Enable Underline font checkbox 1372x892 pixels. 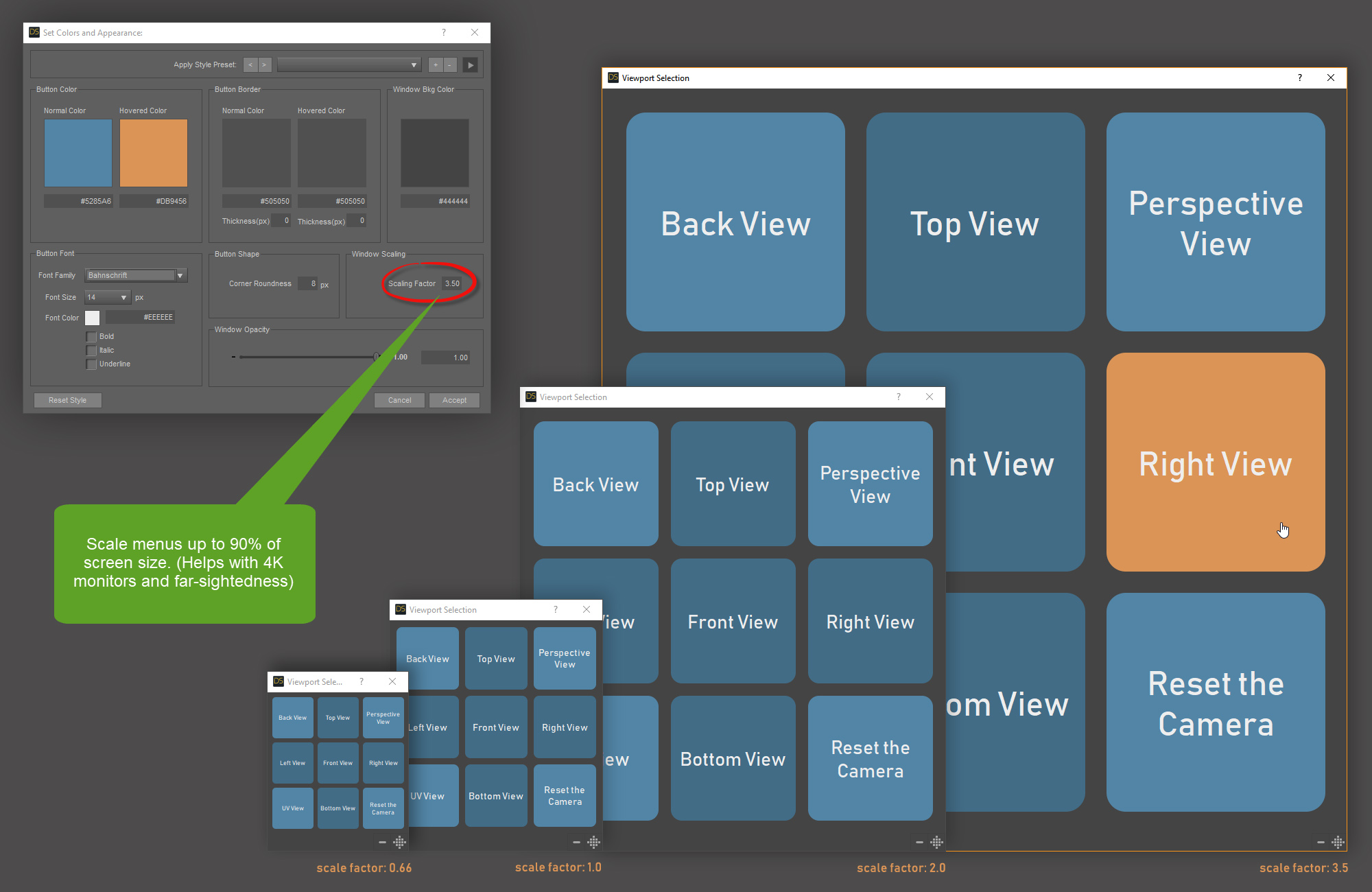91,364
